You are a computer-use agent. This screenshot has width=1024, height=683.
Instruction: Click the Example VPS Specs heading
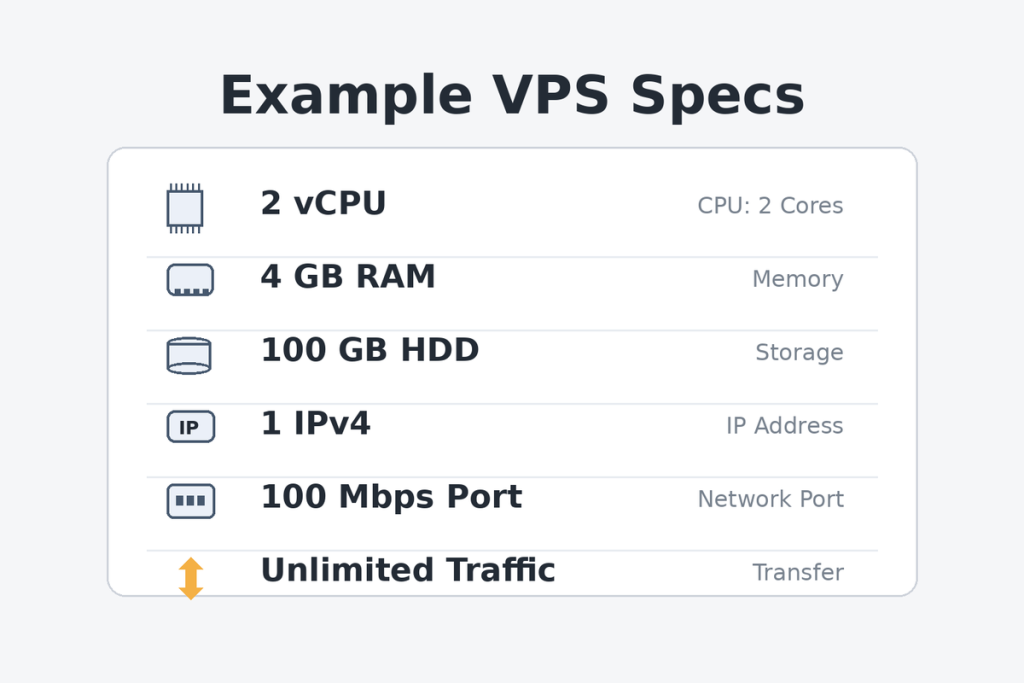coord(511,97)
